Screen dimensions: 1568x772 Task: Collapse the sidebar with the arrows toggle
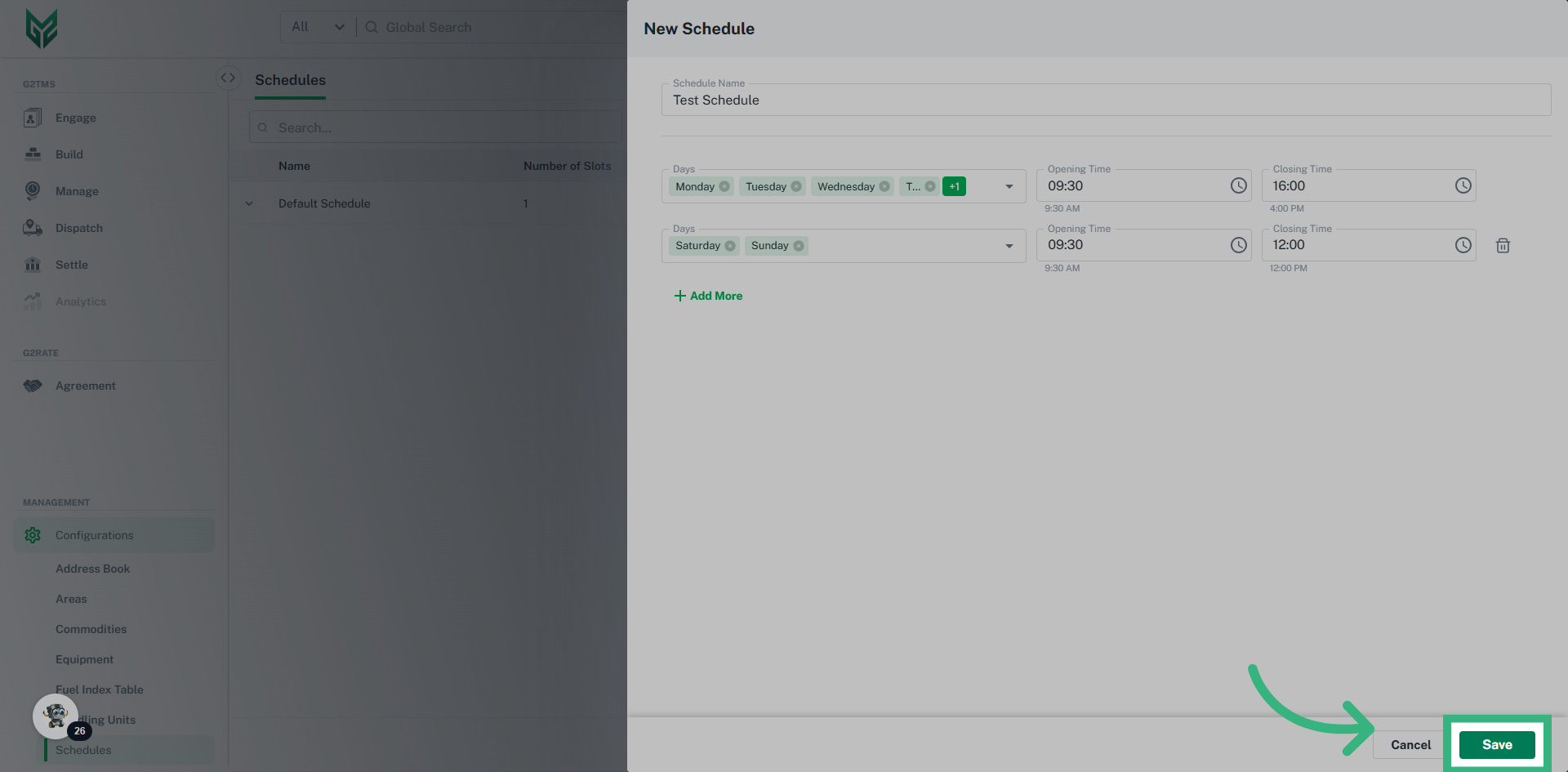(x=228, y=78)
